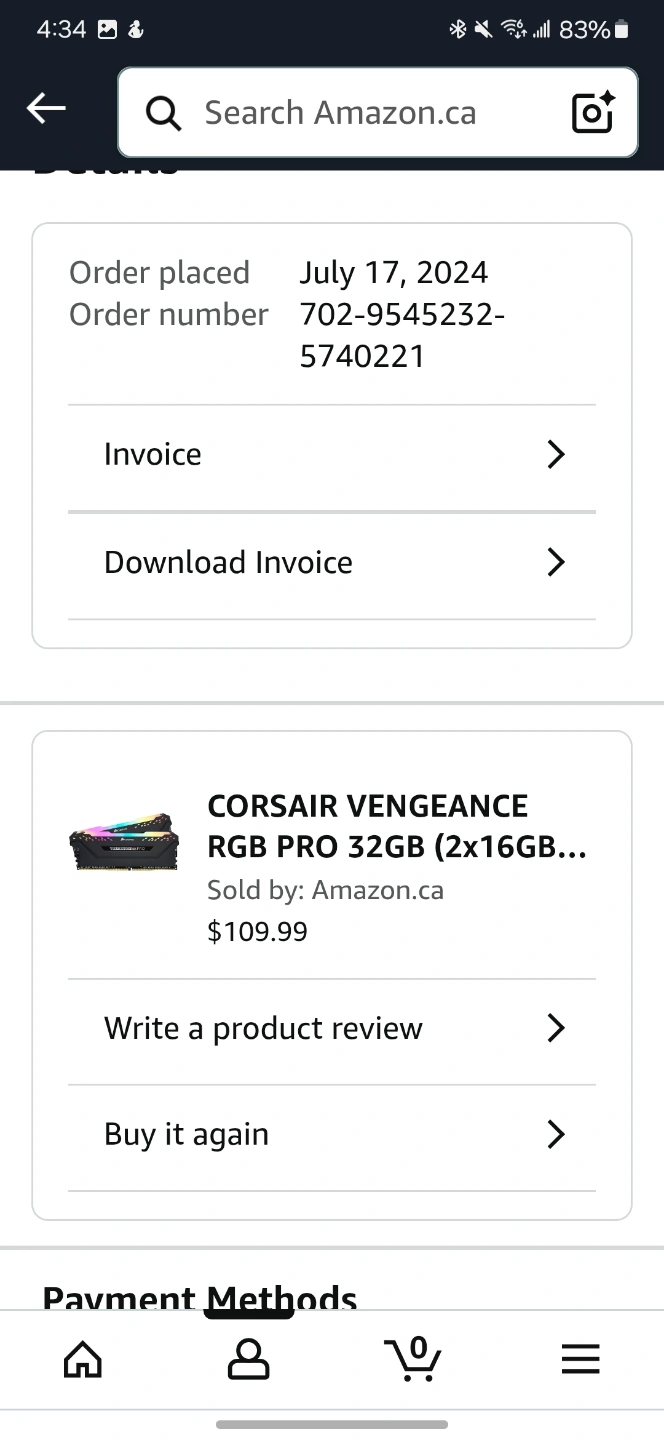Focus the Search Amazon.ca field
Viewport: 664px width, 1440px height.
pos(377,112)
